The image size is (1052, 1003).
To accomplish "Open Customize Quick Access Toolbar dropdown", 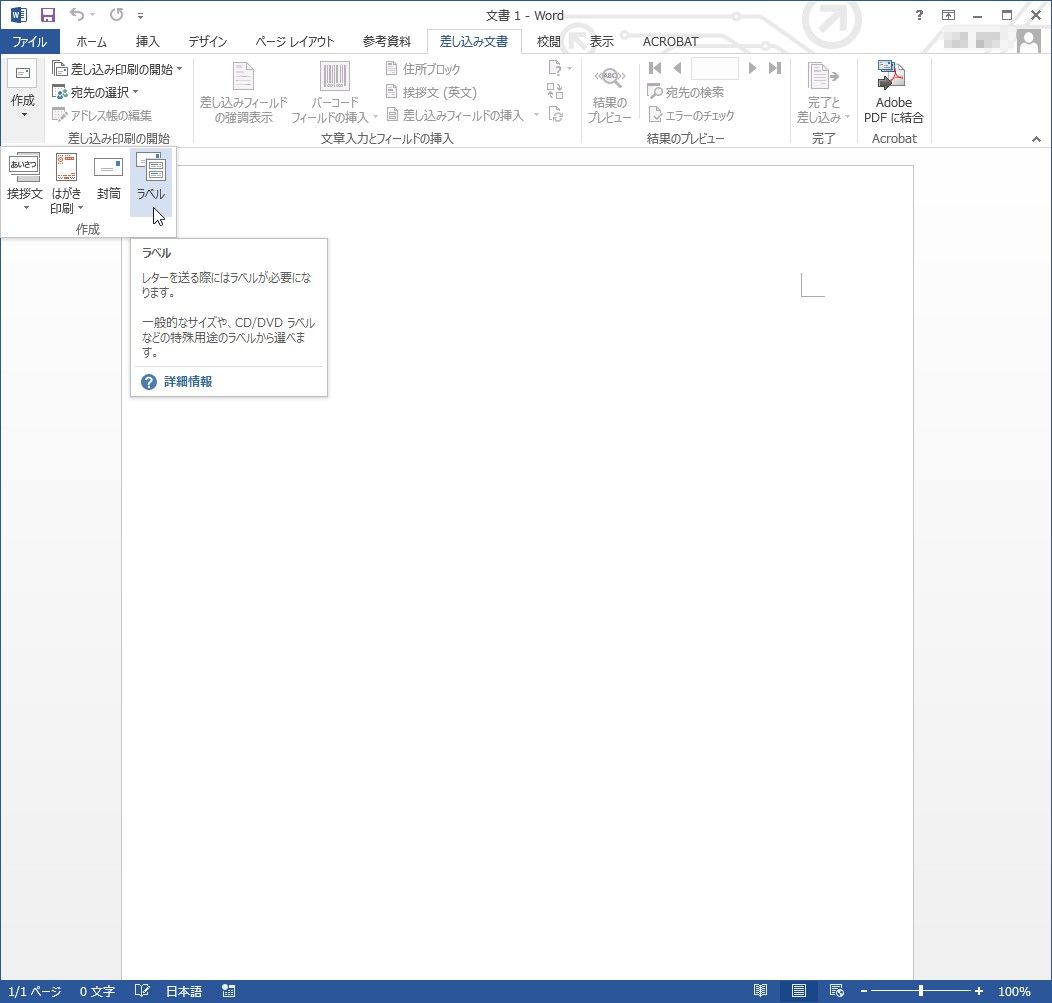I will pyautogui.click(x=140, y=15).
